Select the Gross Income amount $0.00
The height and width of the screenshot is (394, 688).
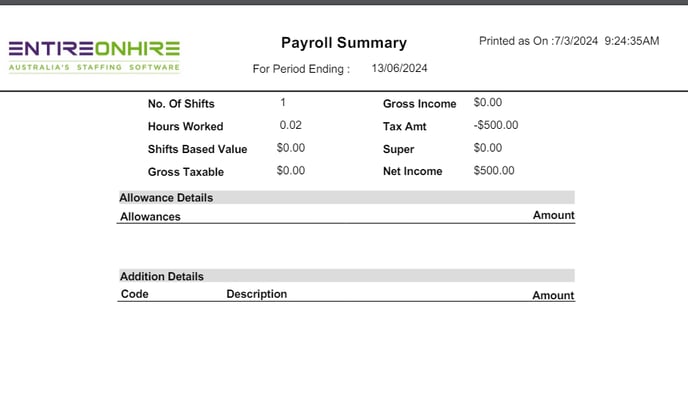487,102
